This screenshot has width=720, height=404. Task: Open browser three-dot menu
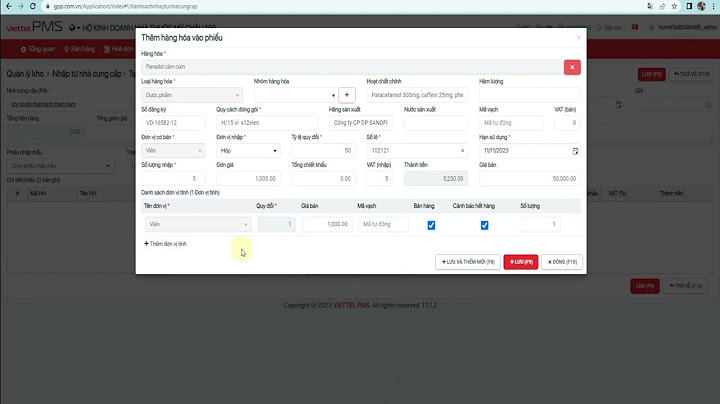pyautogui.click(x=713, y=6)
